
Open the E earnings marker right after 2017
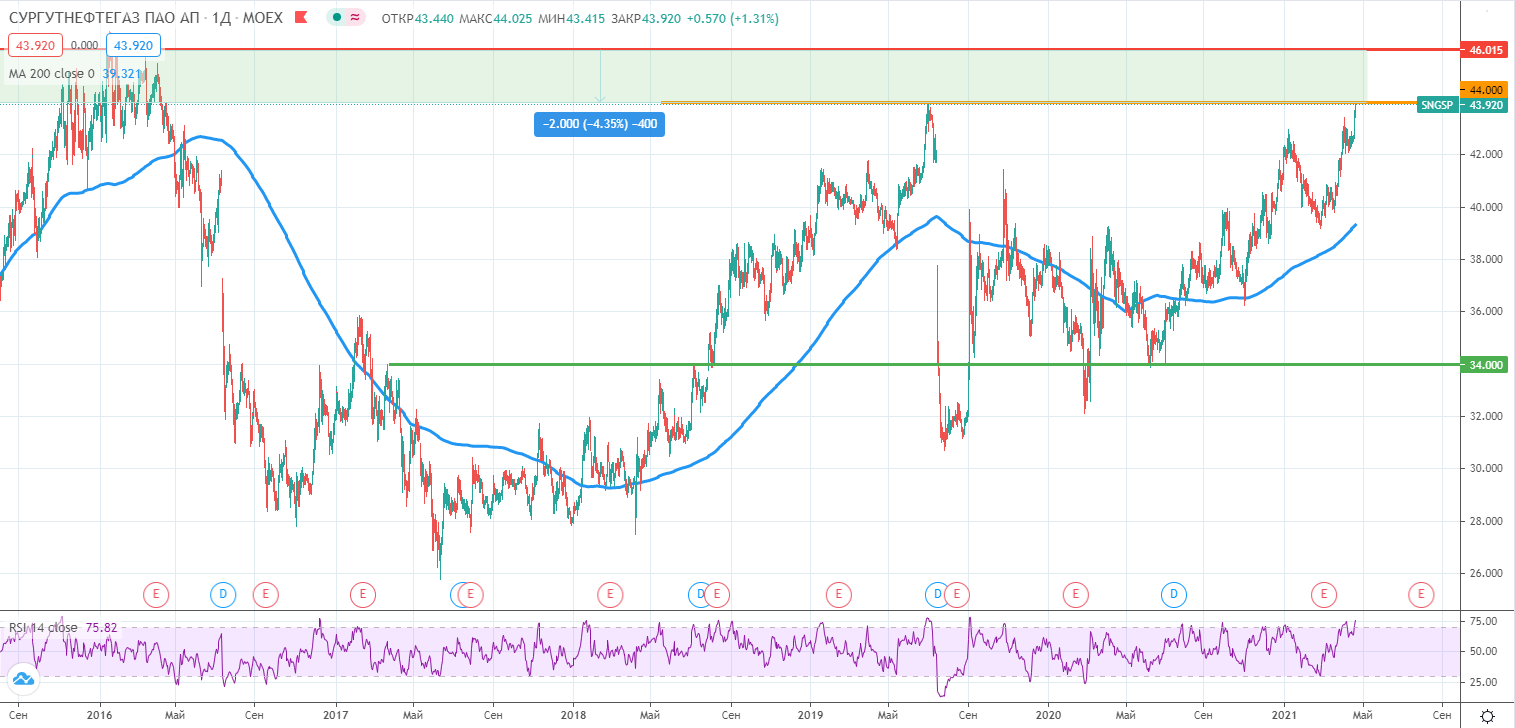click(363, 595)
